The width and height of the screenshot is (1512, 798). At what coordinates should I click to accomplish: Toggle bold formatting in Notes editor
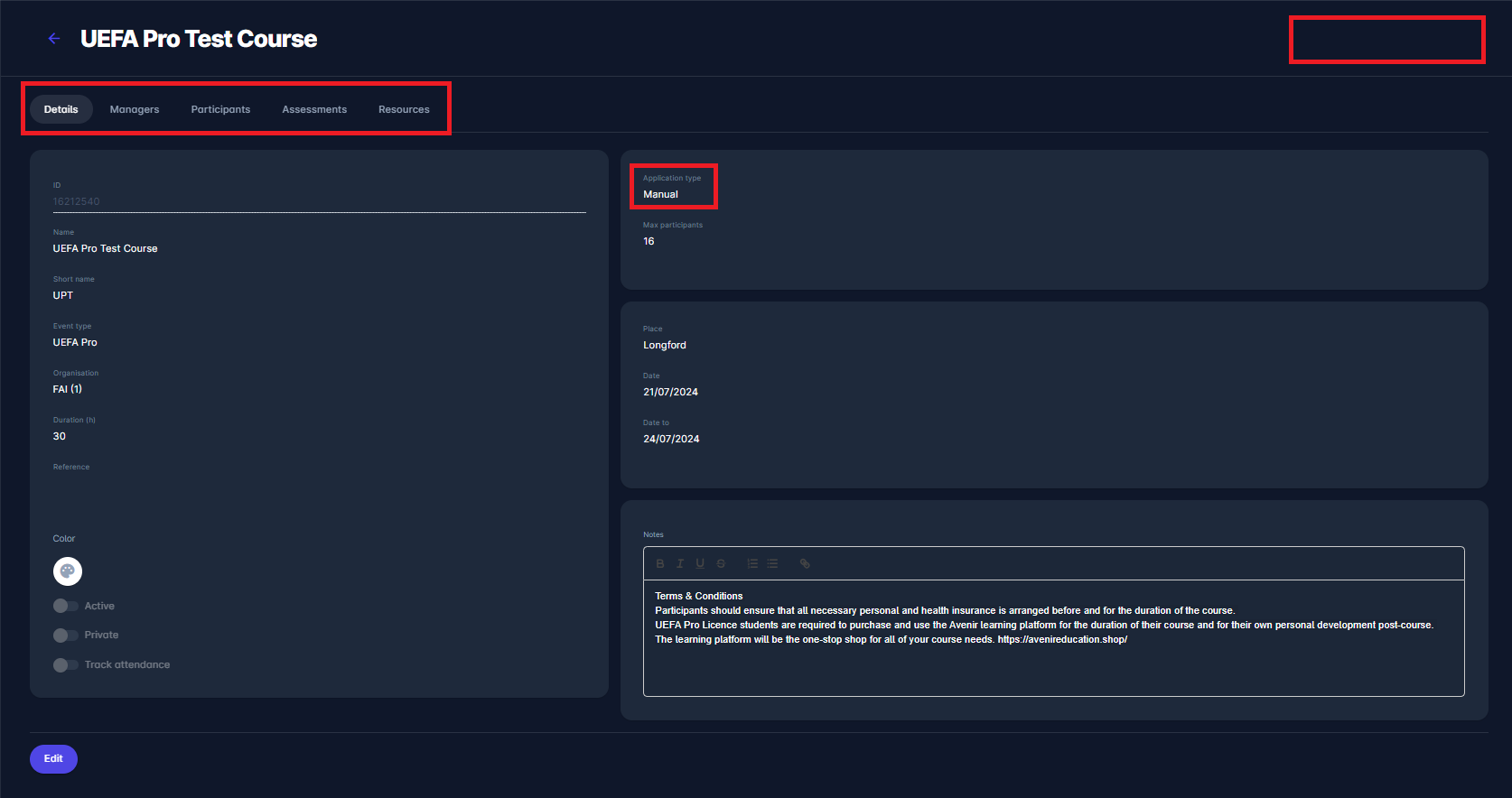click(x=660, y=563)
